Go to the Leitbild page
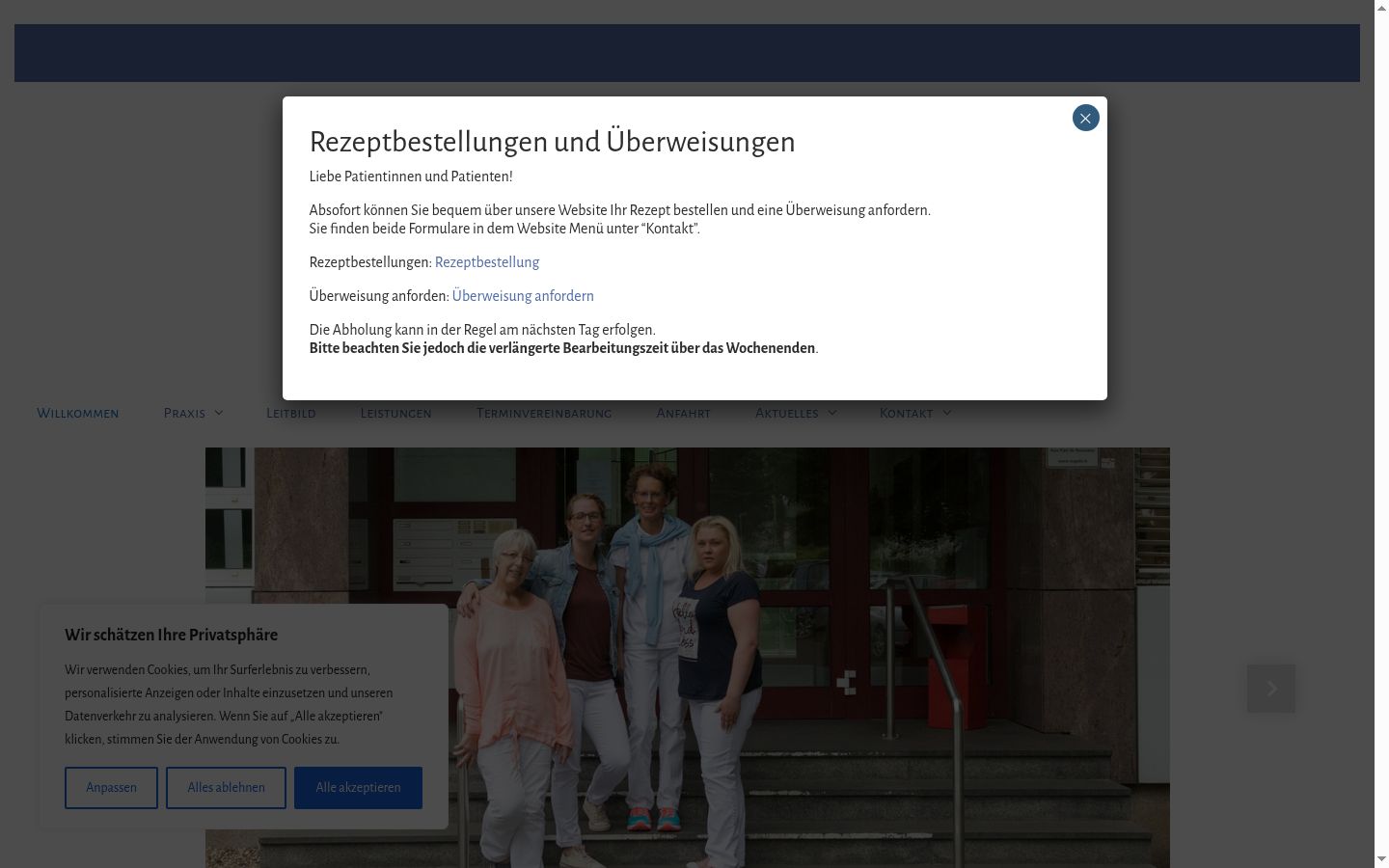Image resolution: width=1389 pixels, height=868 pixels. point(291,413)
